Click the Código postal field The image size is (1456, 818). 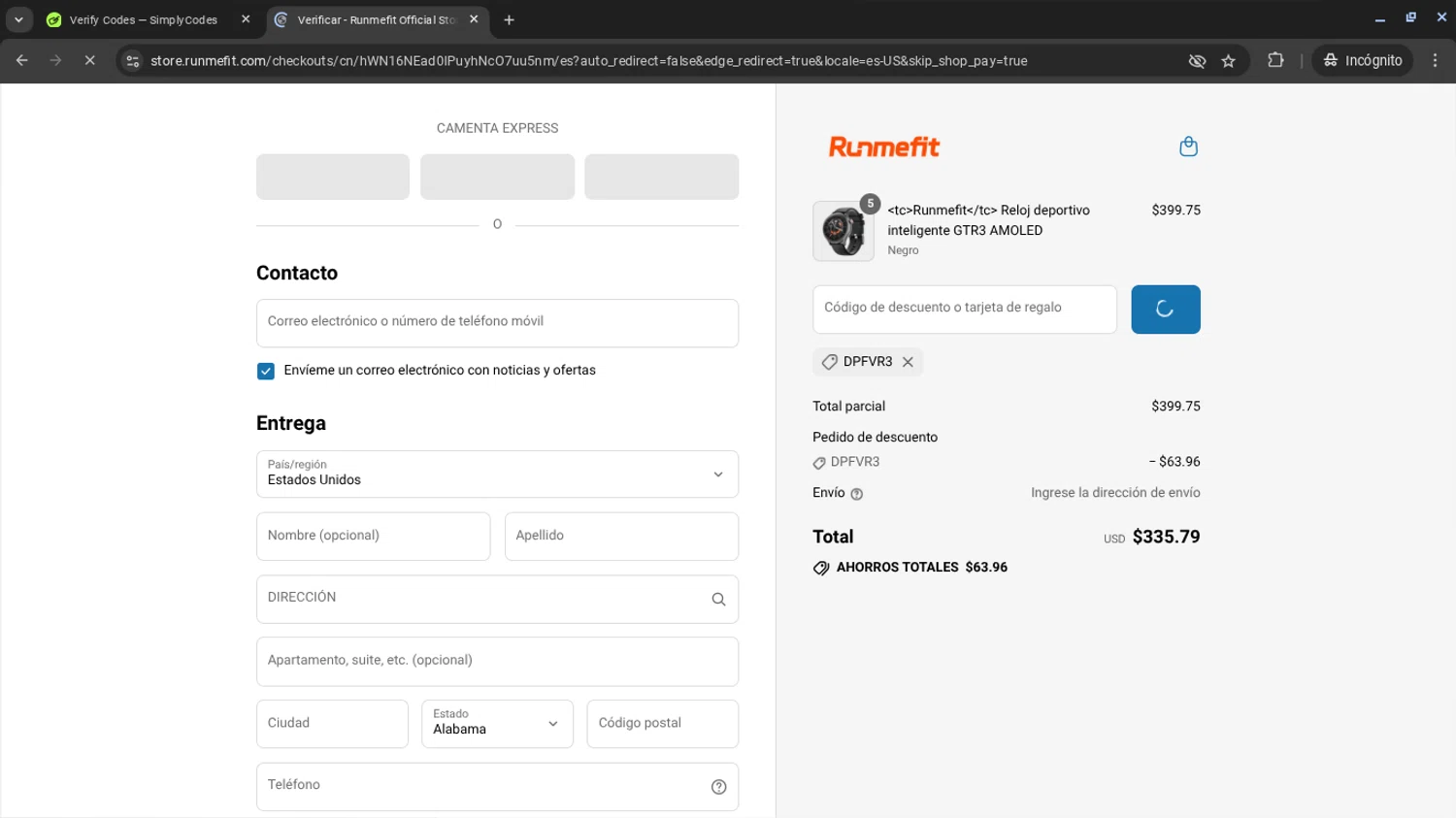pyautogui.click(x=663, y=724)
